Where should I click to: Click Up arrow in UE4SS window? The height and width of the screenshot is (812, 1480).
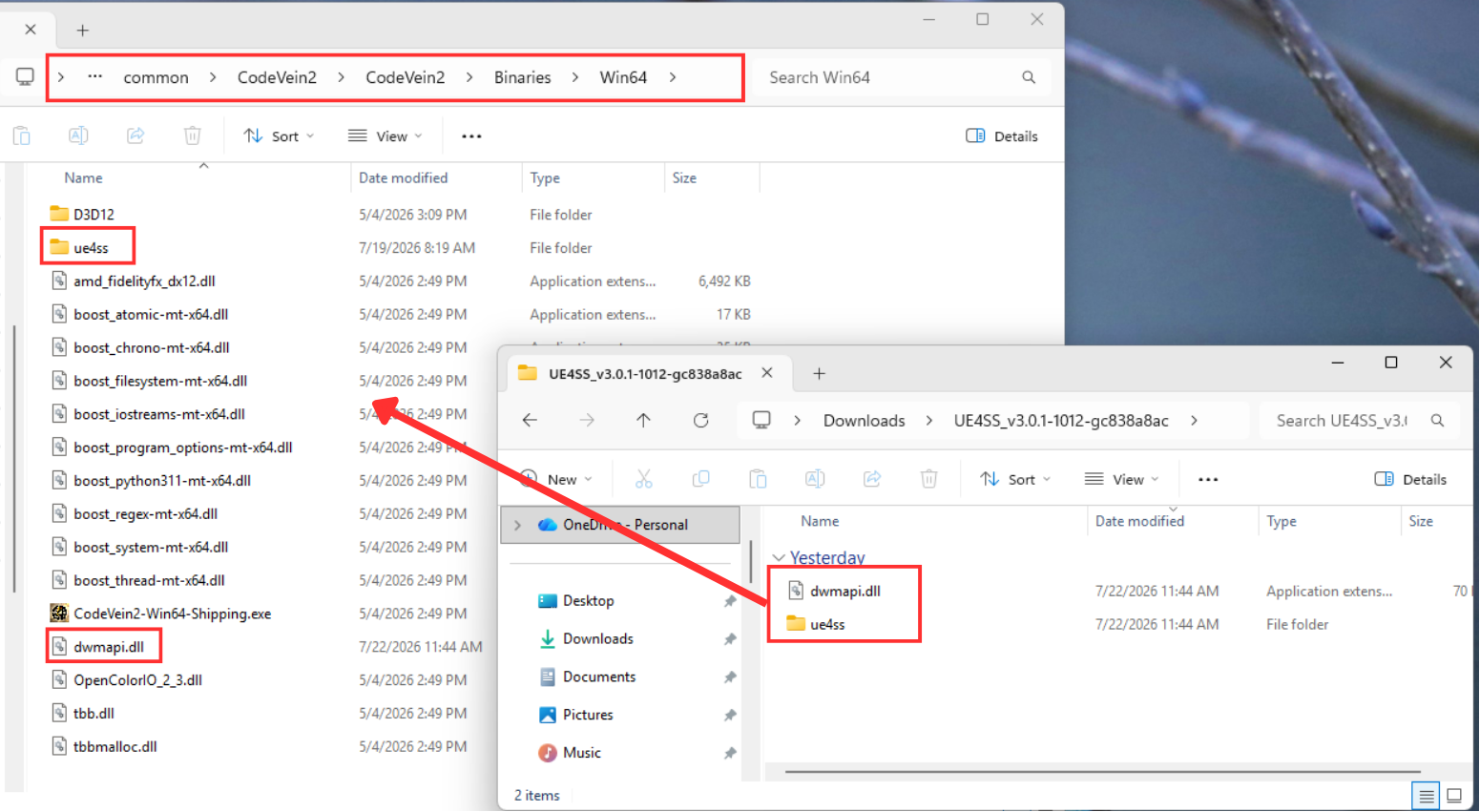[644, 420]
